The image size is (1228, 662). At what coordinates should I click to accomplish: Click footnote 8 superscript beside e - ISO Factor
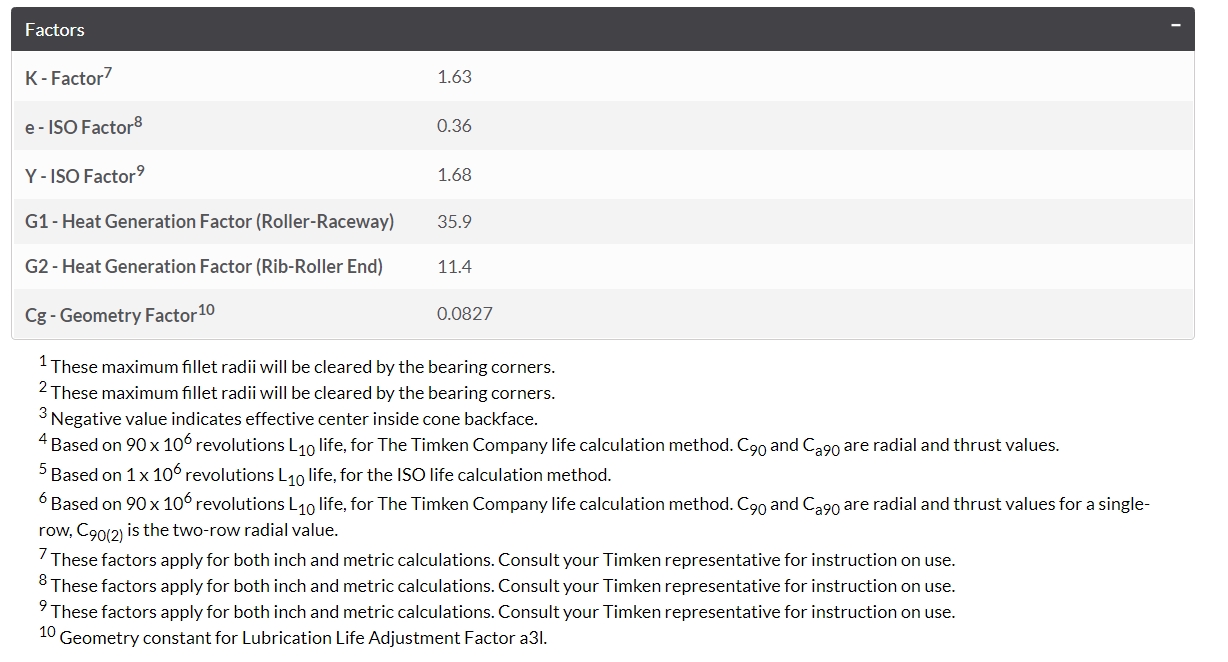pyautogui.click(x=138, y=121)
